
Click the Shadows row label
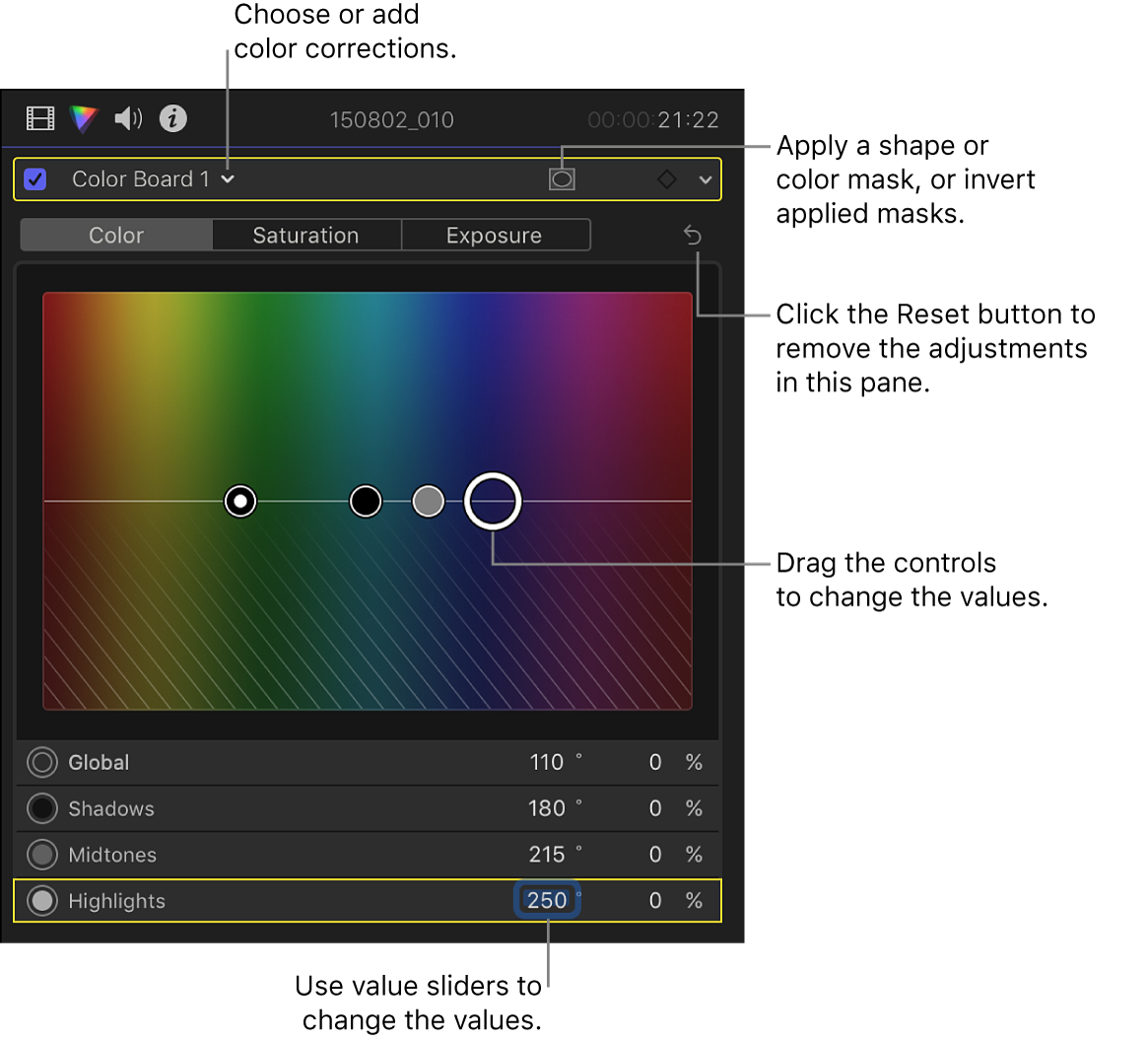pyautogui.click(x=110, y=808)
